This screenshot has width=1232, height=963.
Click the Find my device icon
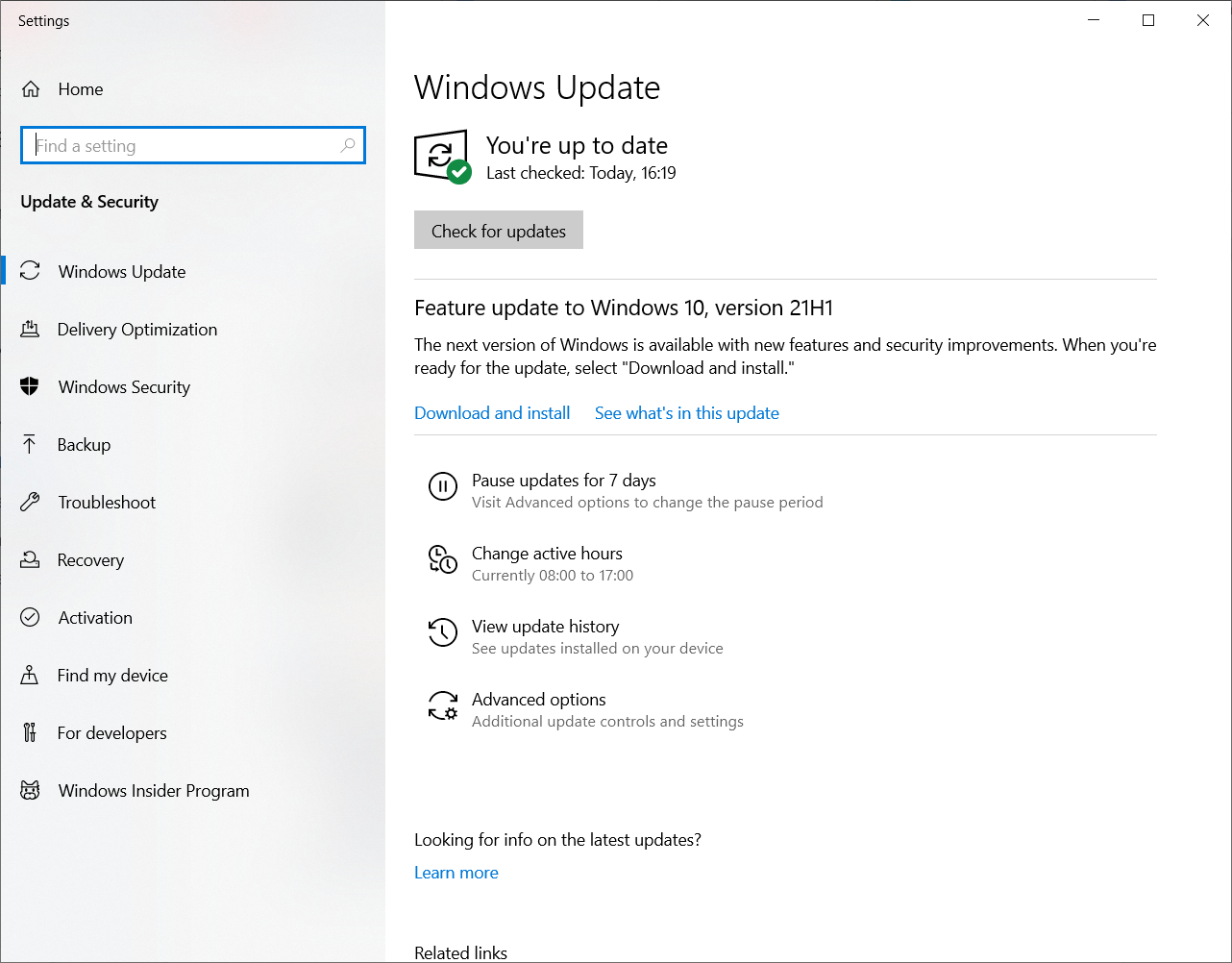pyautogui.click(x=30, y=675)
